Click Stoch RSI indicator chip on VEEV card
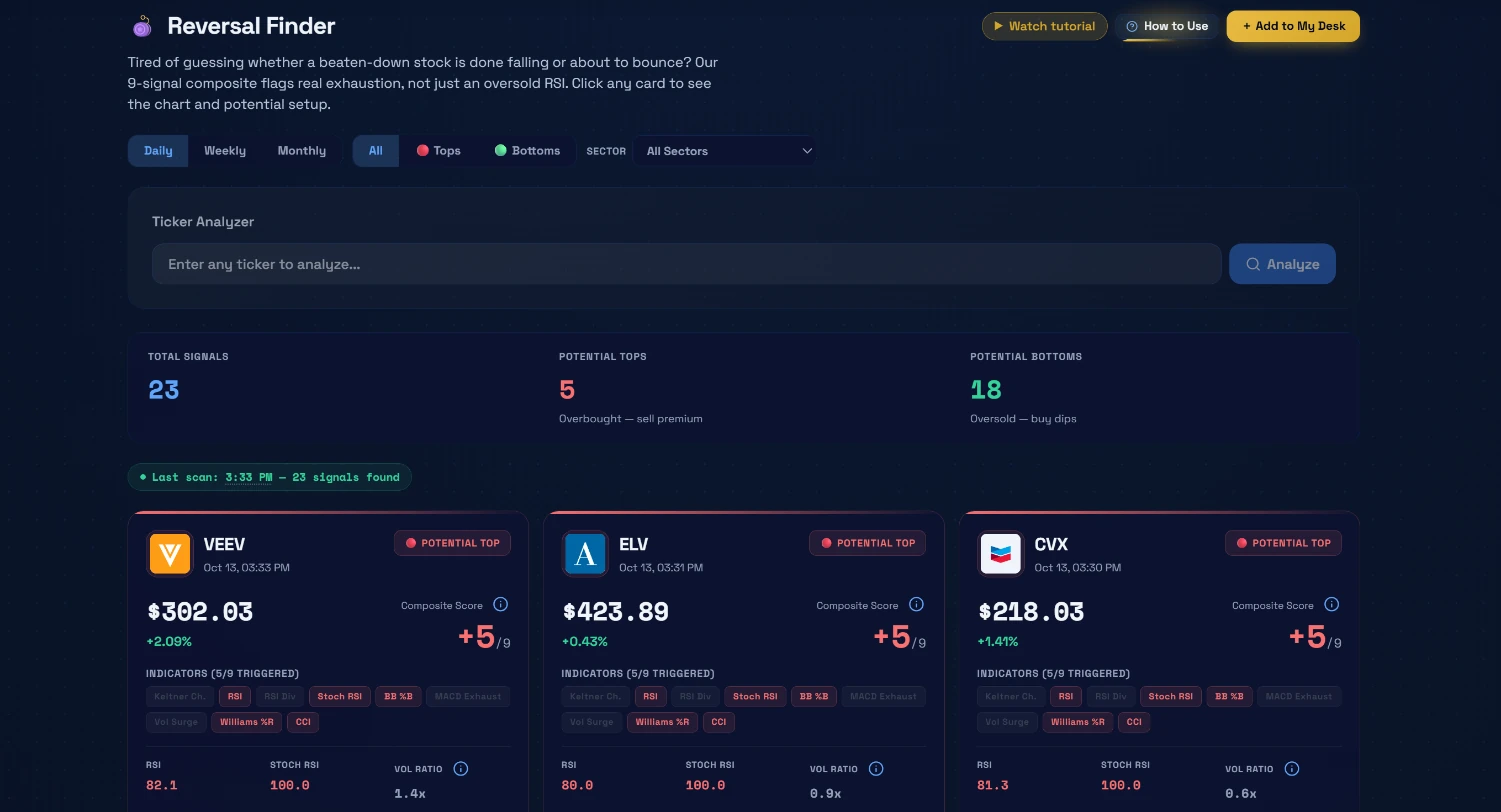 [x=340, y=696]
